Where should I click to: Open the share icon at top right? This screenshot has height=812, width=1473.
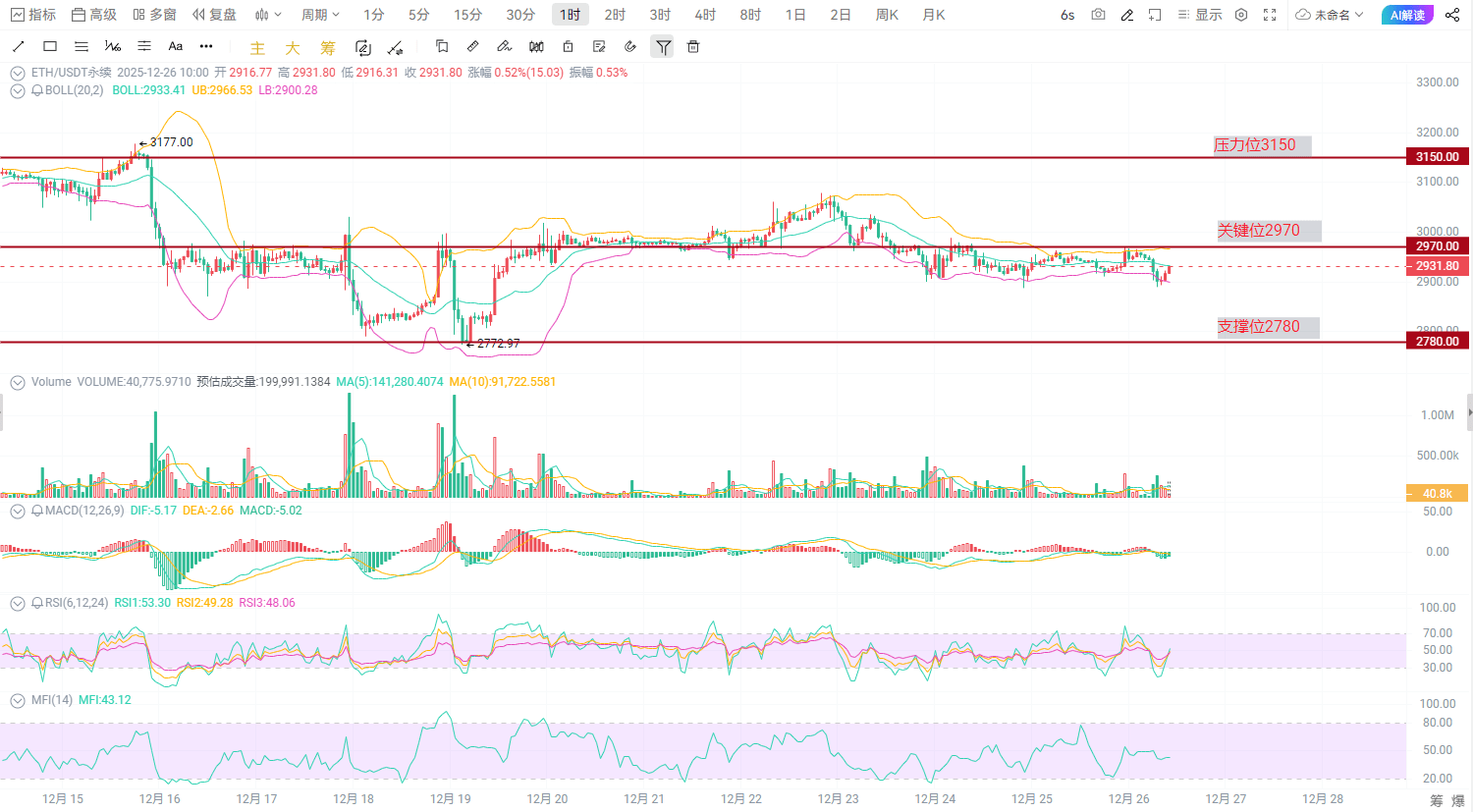[1452, 15]
